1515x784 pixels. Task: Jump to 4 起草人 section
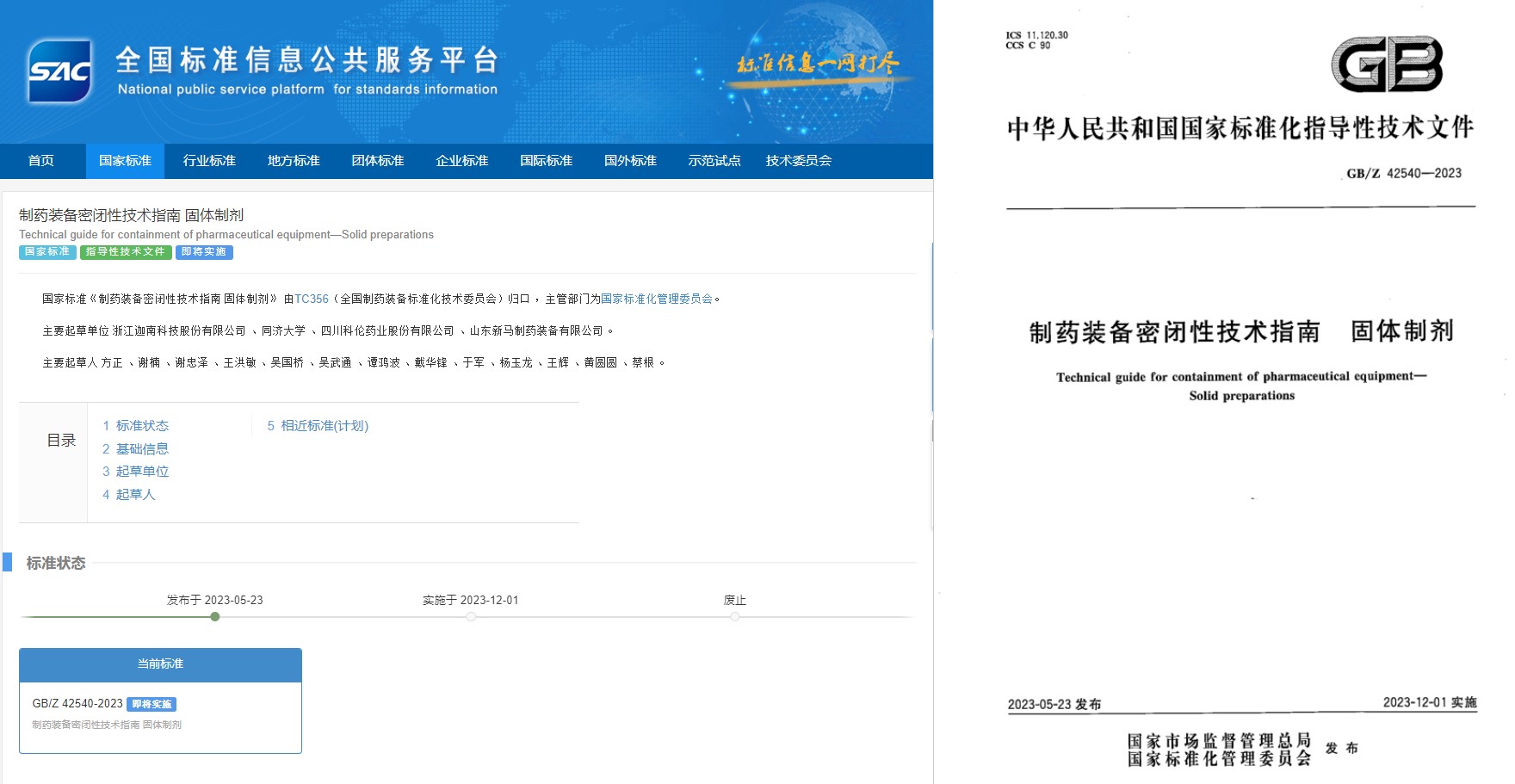pyautogui.click(x=129, y=495)
